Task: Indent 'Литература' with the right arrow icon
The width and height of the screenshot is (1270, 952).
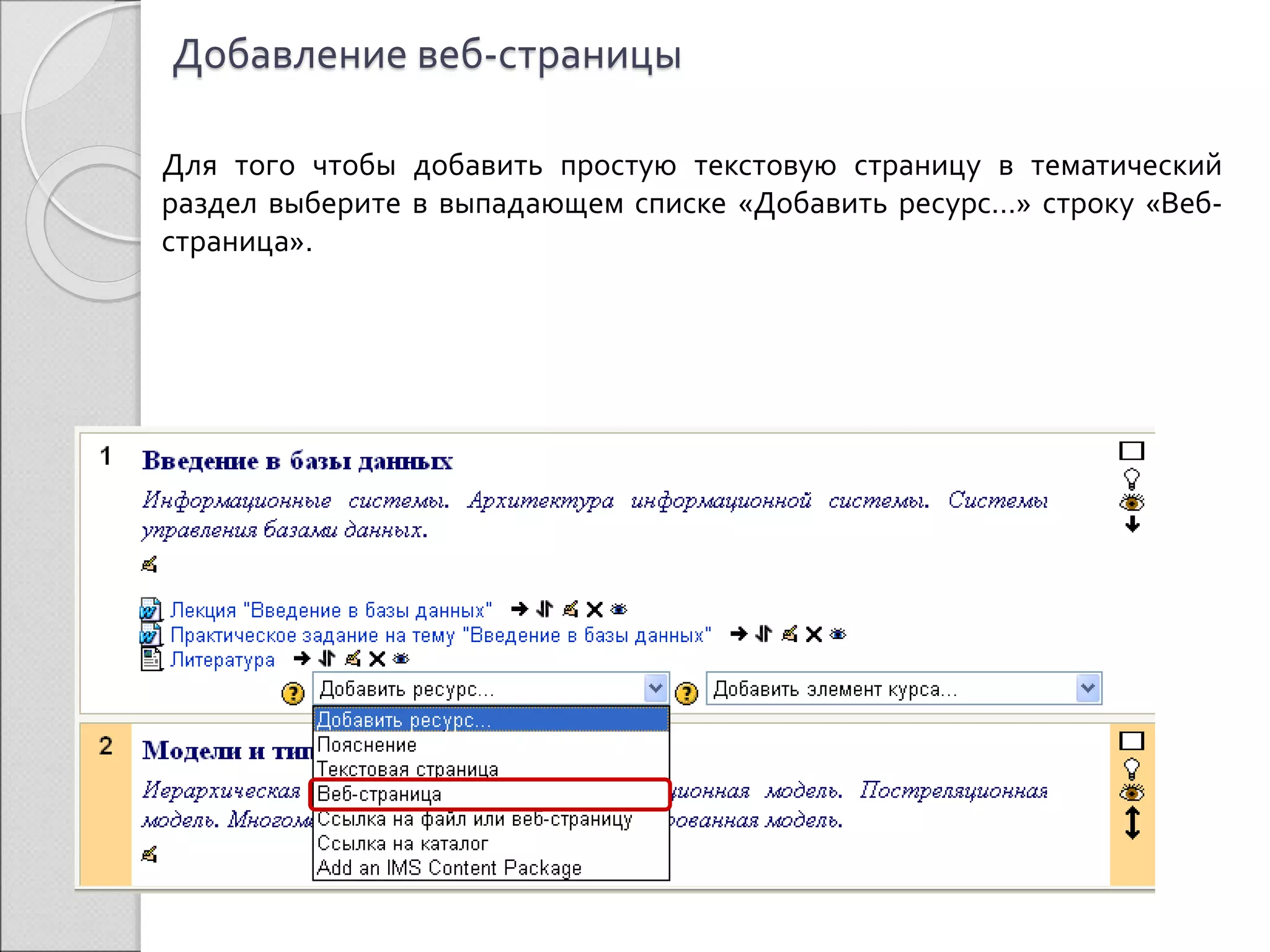Action: [x=302, y=659]
